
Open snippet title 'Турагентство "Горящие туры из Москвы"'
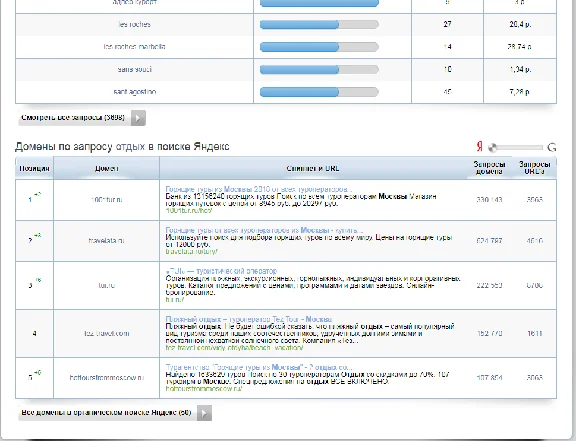(x=259, y=367)
